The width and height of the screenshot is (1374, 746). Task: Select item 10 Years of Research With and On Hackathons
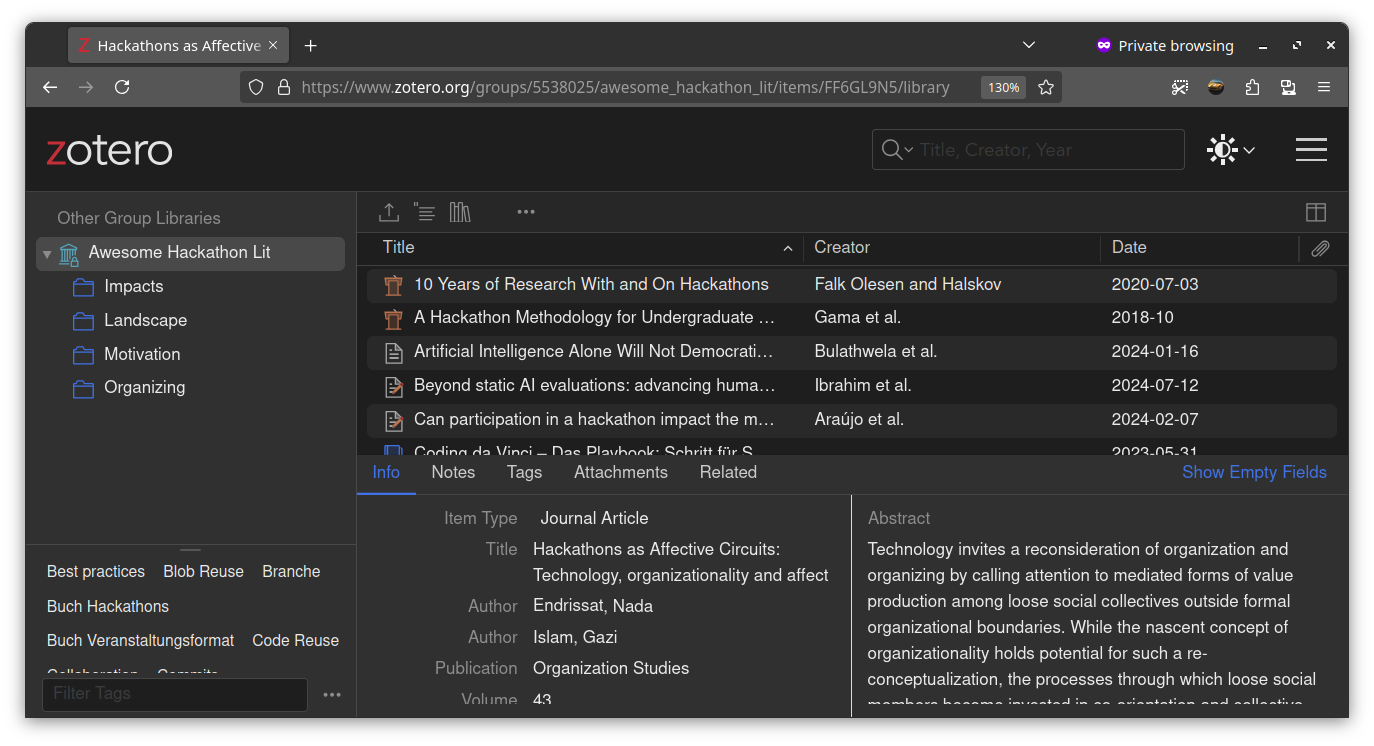coord(591,284)
